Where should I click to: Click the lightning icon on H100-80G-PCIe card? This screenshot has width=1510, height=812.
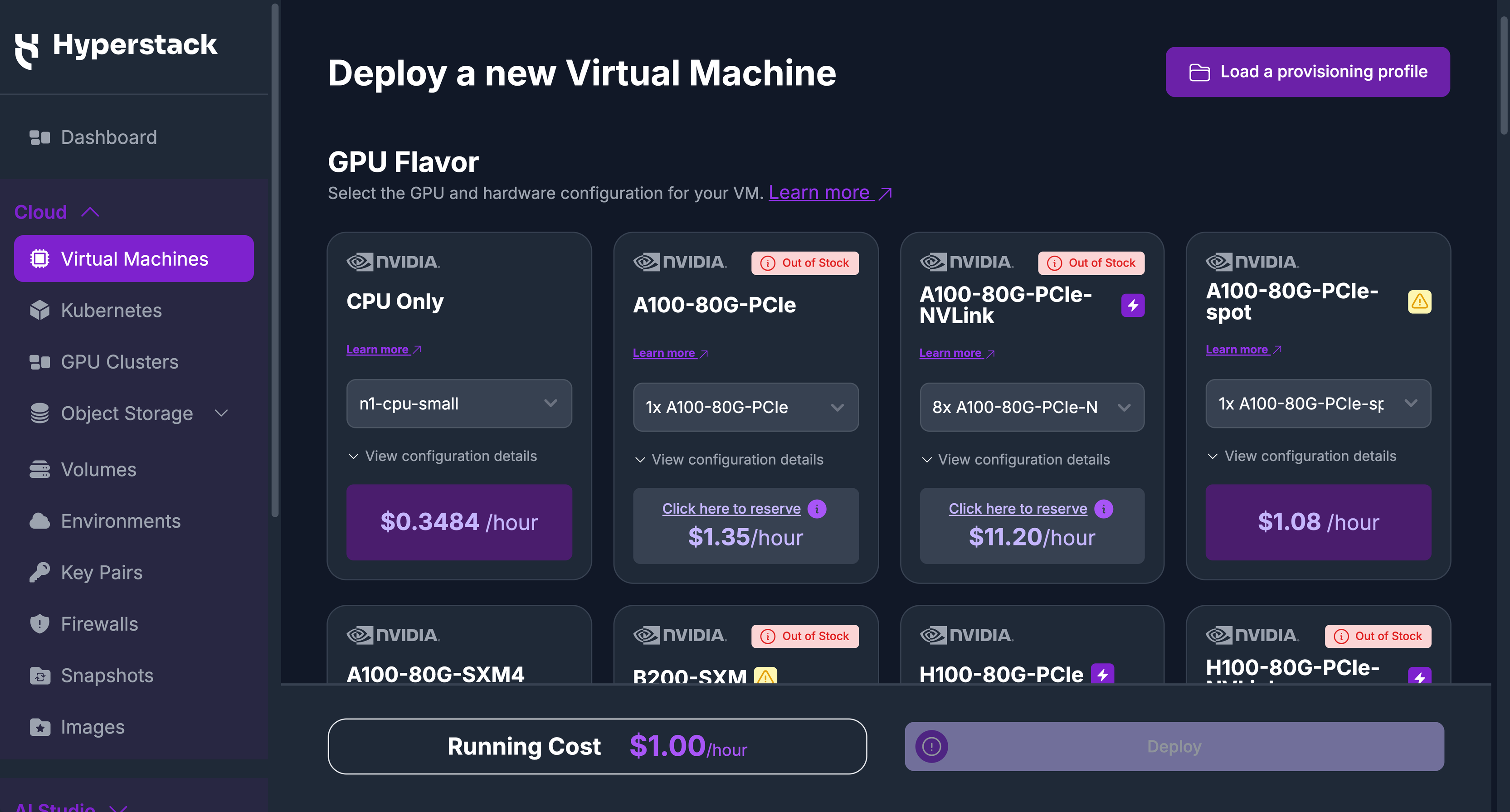click(x=1102, y=674)
